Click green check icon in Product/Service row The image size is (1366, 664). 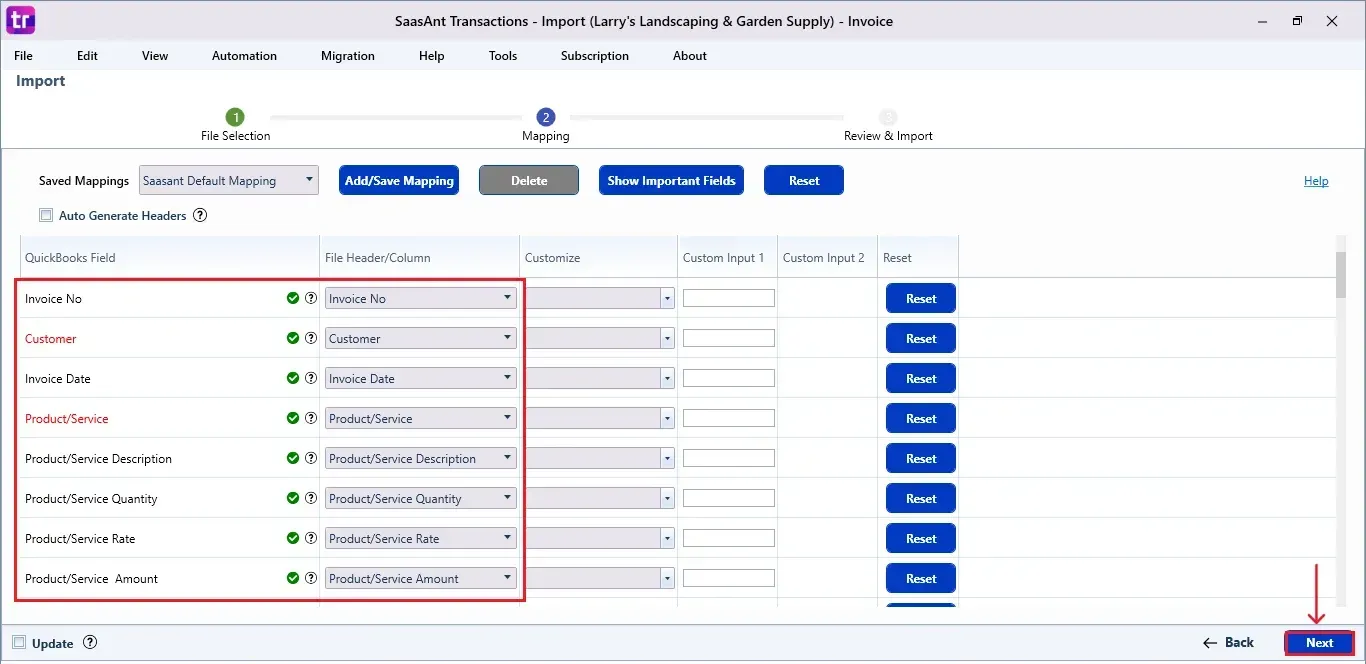[x=293, y=418]
